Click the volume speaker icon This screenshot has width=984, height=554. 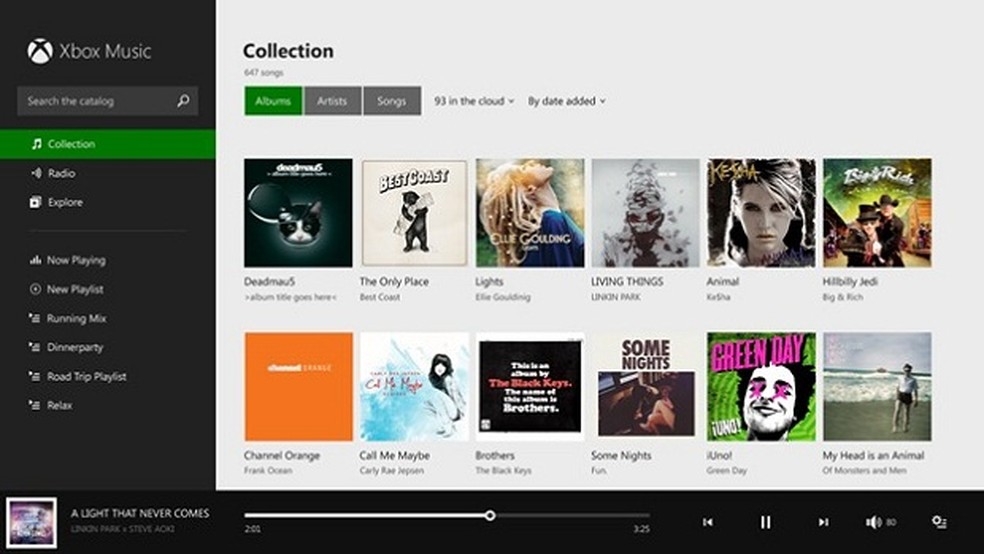click(874, 522)
